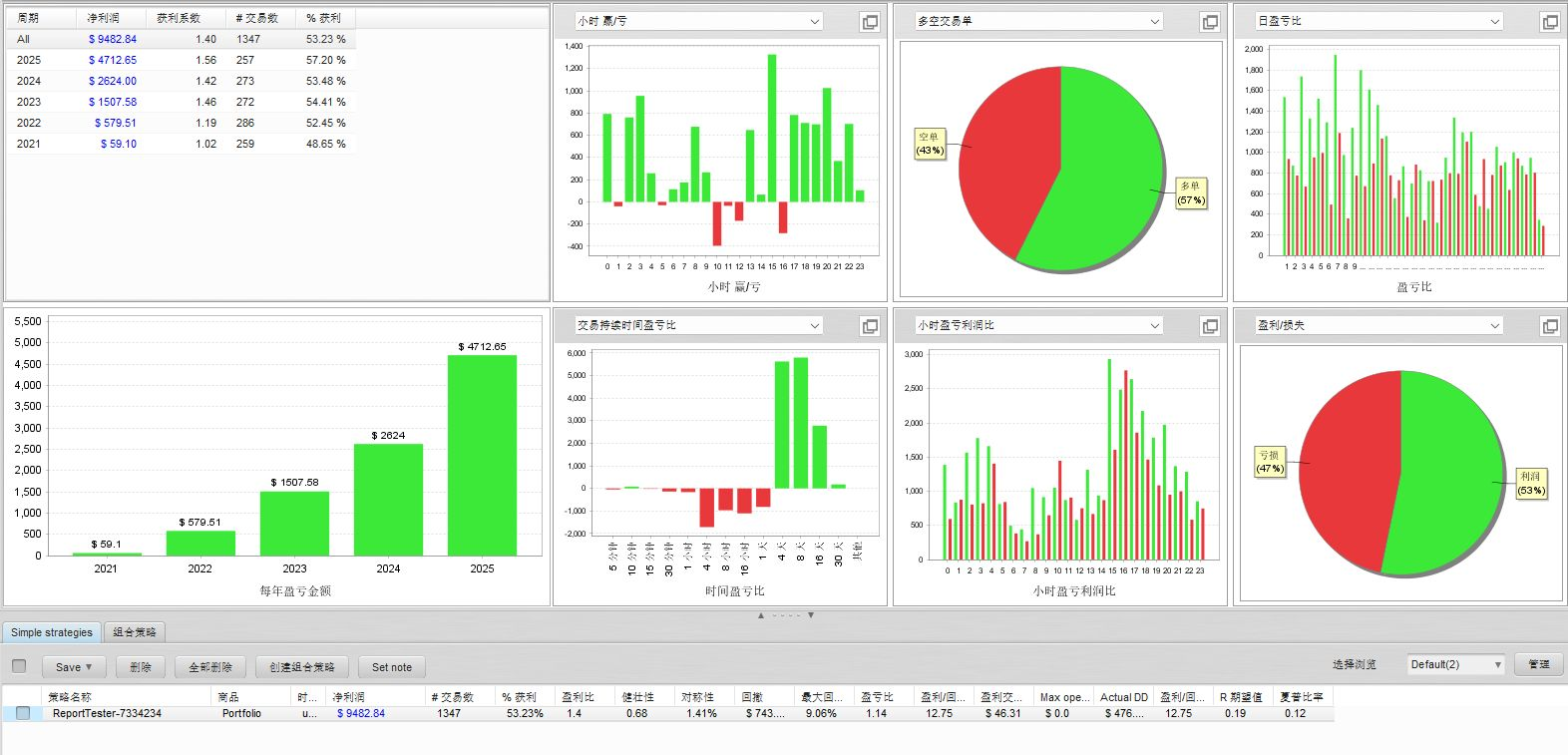The image size is (1568, 755).
Task: Pop out the 交易持续时间盈亏比 chart panel
Action: pyautogui.click(x=870, y=326)
